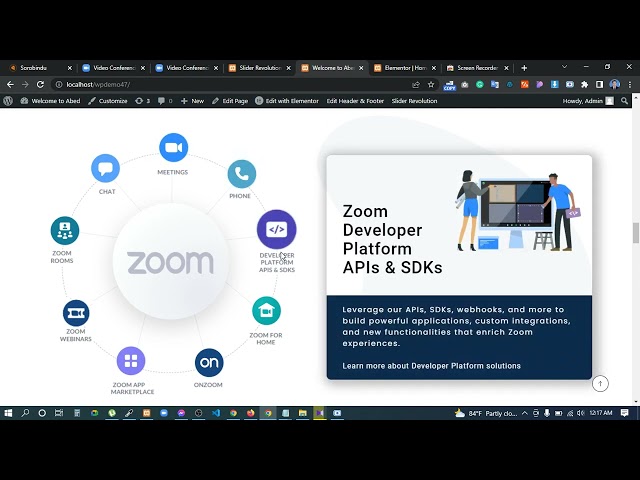
Task: Click the share page icon in address bar
Action: [x=416, y=84]
